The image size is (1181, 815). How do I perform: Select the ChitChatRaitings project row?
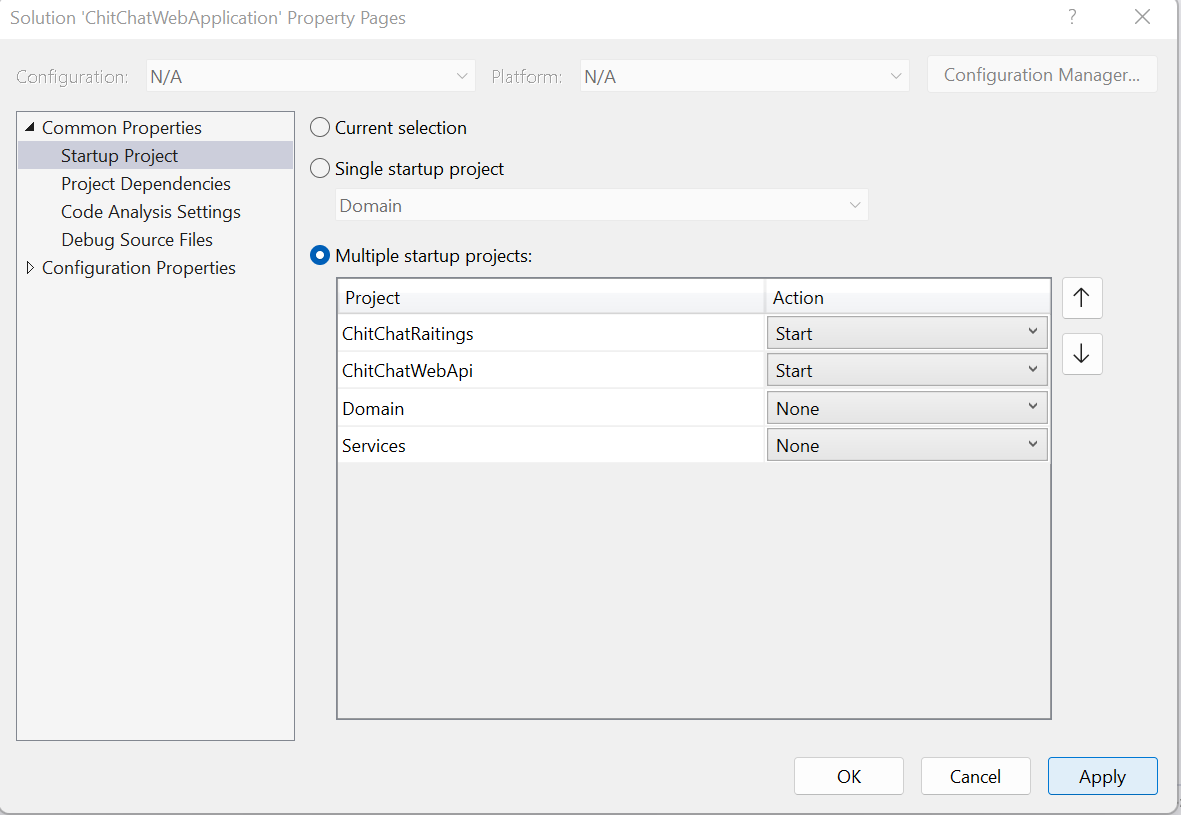(551, 333)
